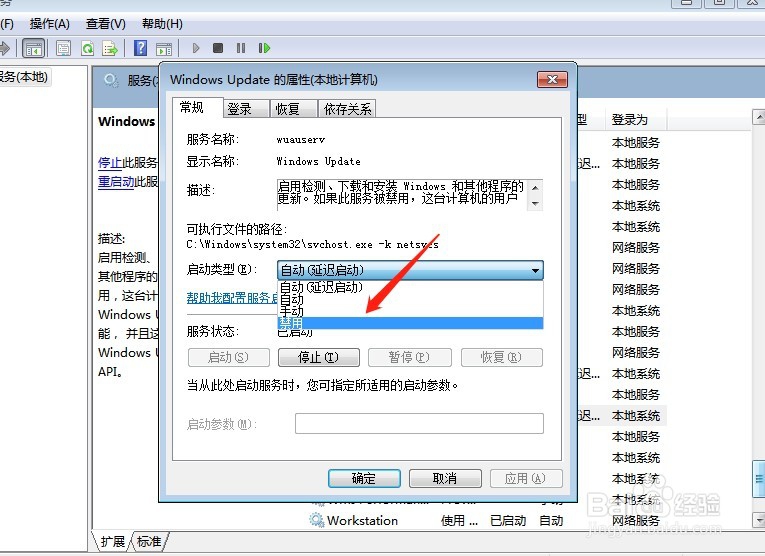Click the 停止(T) button
Image resolution: width=765 pixels, height=556 pixels.
(319, 357)
